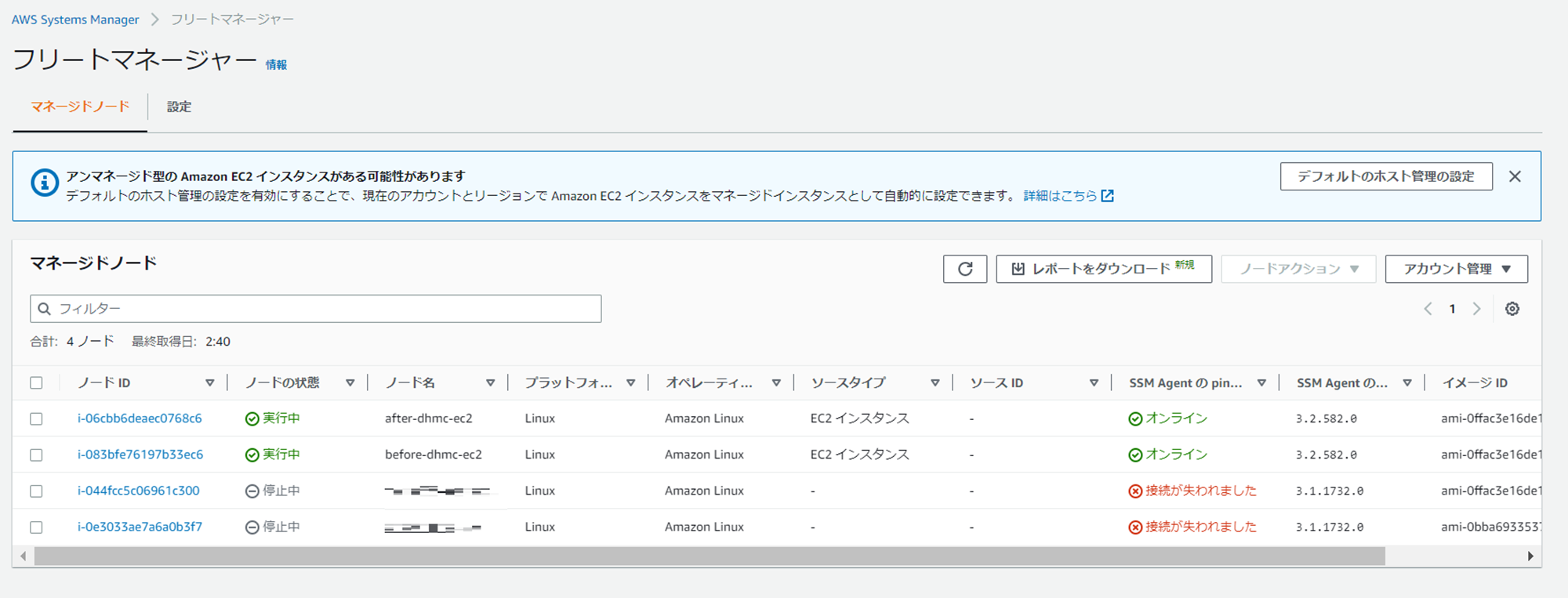This screenshot has height=598, width=1568.
Task: Focus the フィルター search field
Action: (316, 309)
